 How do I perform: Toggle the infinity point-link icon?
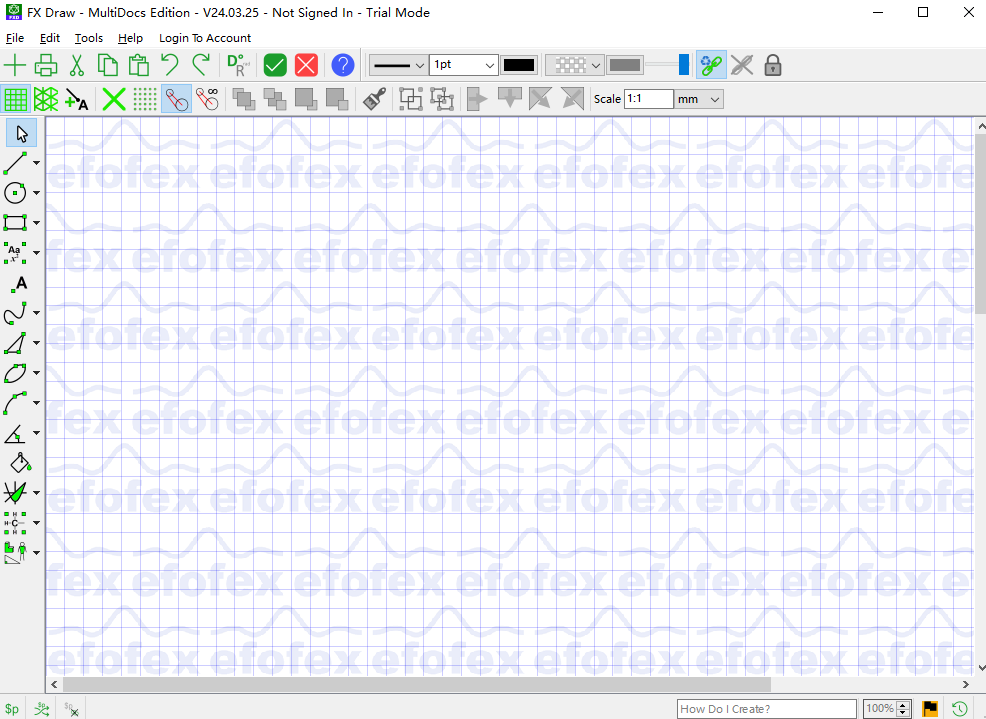coord(208,99)
